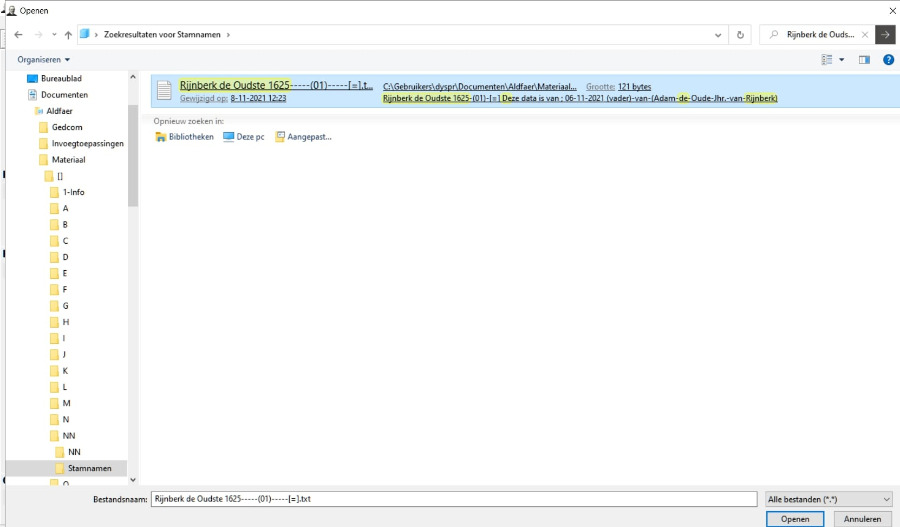Click the Openen button
The image size is (900, 527).
tap(795, 519)
